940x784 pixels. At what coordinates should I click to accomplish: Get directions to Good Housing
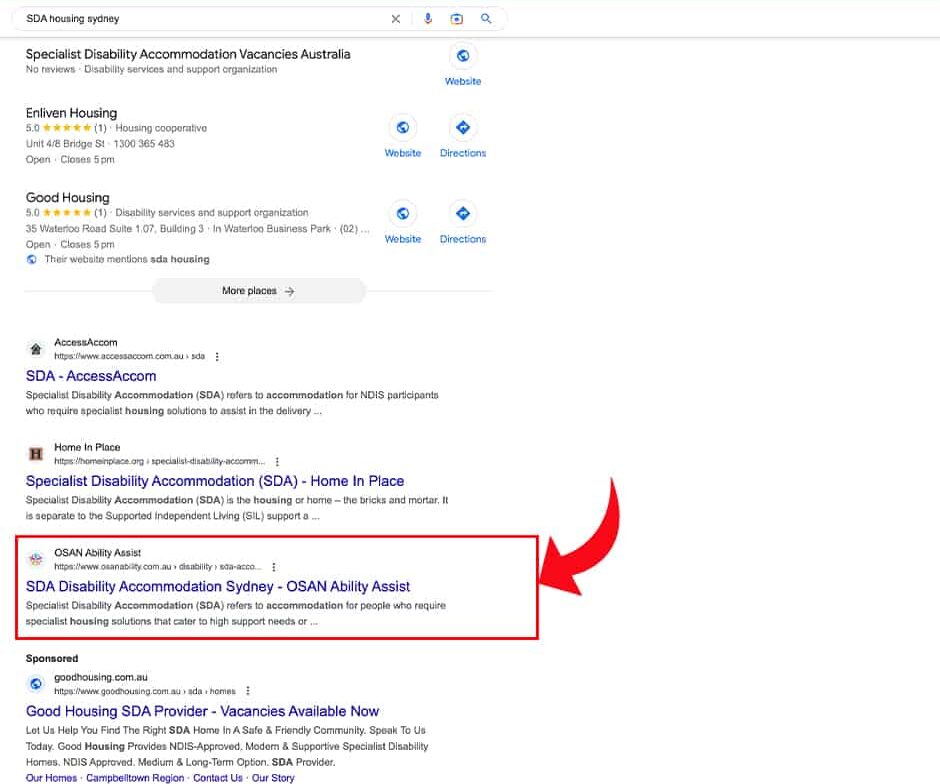click(462, 214)
